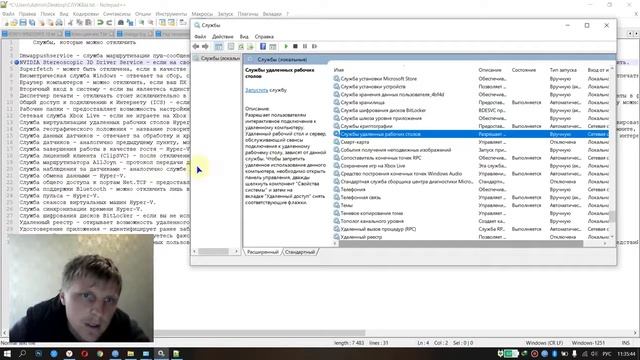The height and width of the screenshot is (360, 640).
Task: Select Сохранение игр на Xbox Live row
Action: pyautogui.click(x=471, y=166)
